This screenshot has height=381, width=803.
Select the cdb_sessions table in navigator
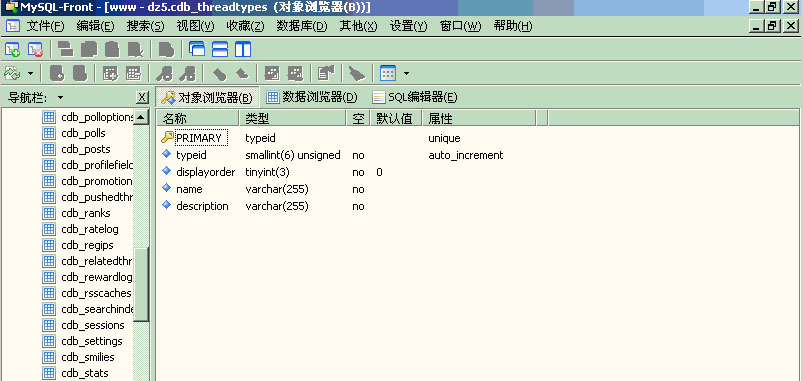click(x=83, y=325)
